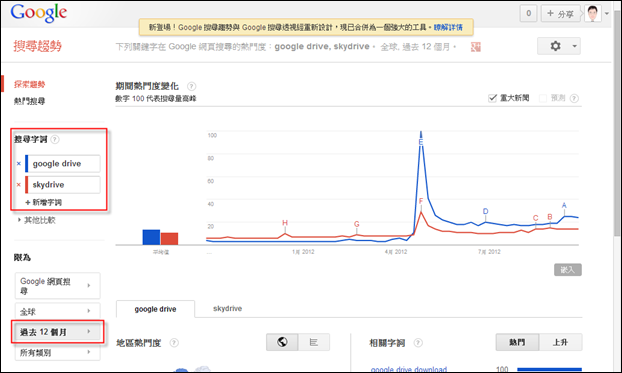Click the notifications count box
Screen dimensions: 622x373
528,13
